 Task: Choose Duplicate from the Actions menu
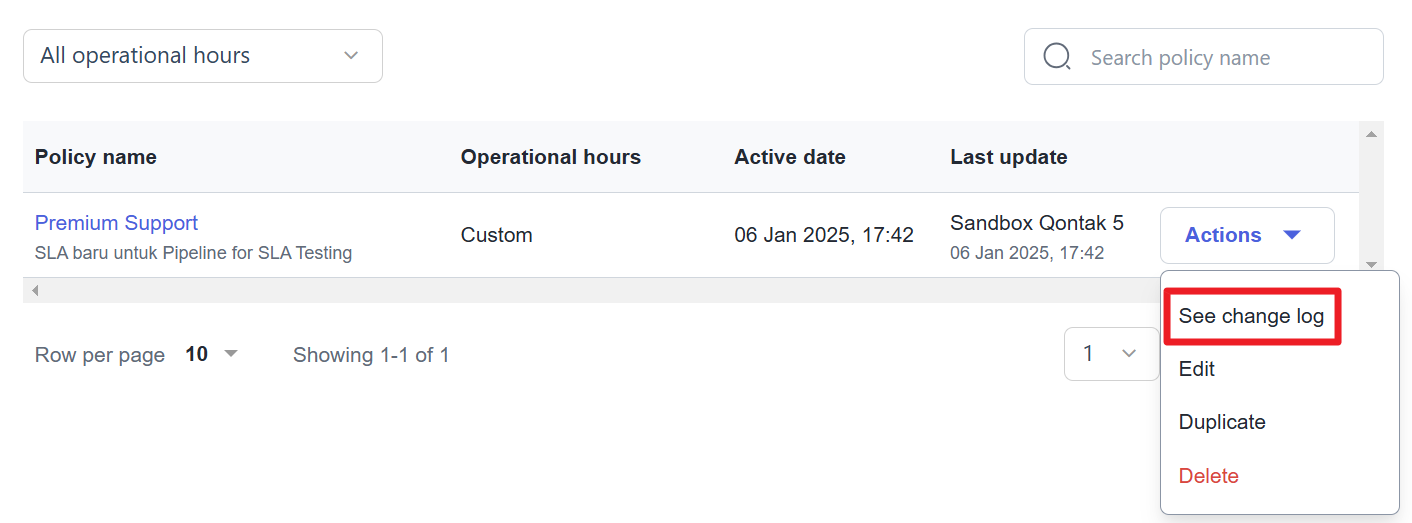tap(1222, 422)
